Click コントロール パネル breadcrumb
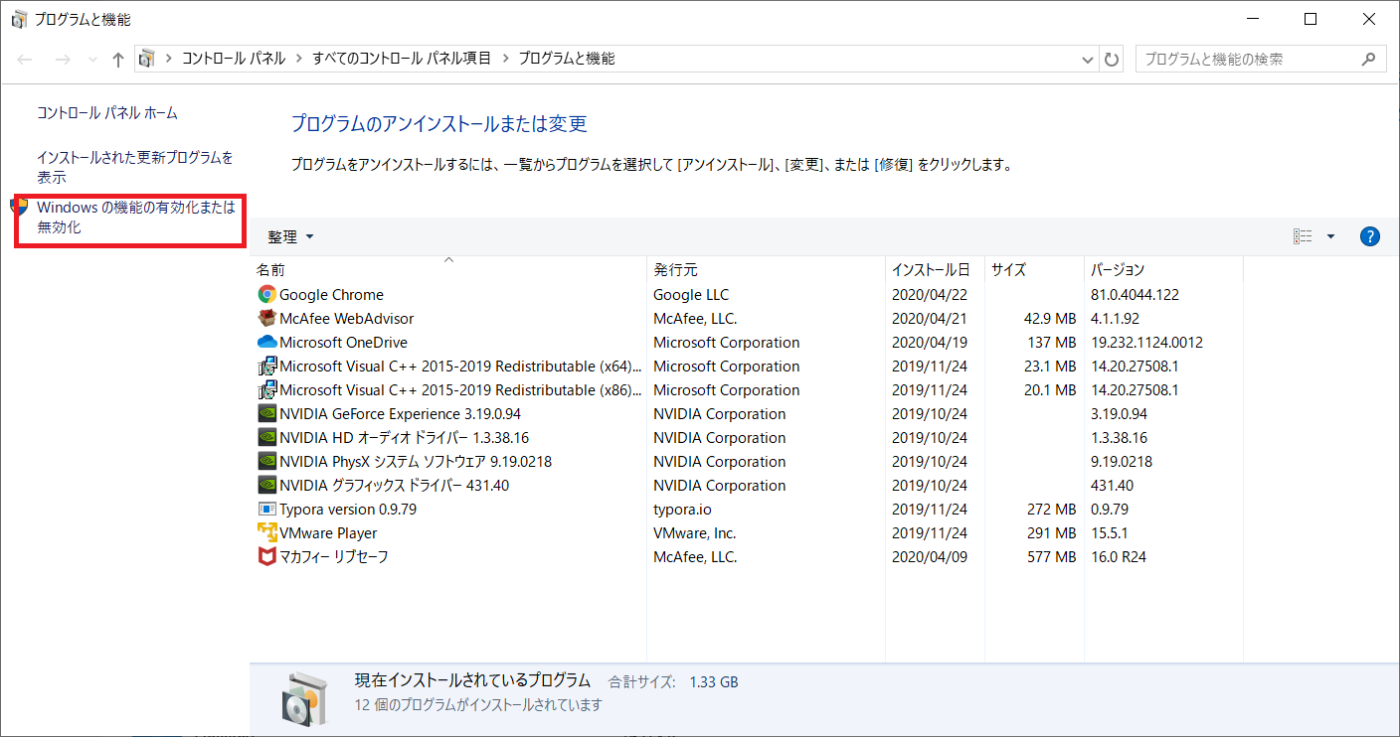This screenshot has height=737, width=1400. 233,59
